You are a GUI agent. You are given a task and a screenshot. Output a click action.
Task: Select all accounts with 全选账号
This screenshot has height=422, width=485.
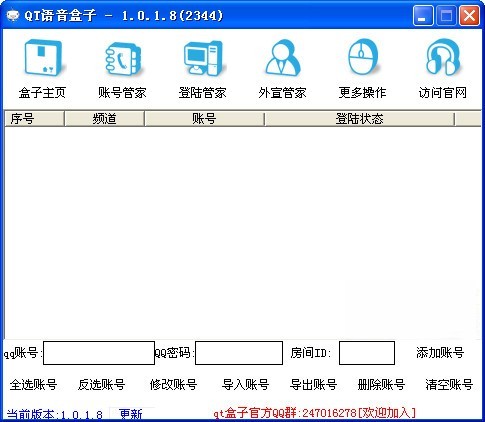pos(33,384)
